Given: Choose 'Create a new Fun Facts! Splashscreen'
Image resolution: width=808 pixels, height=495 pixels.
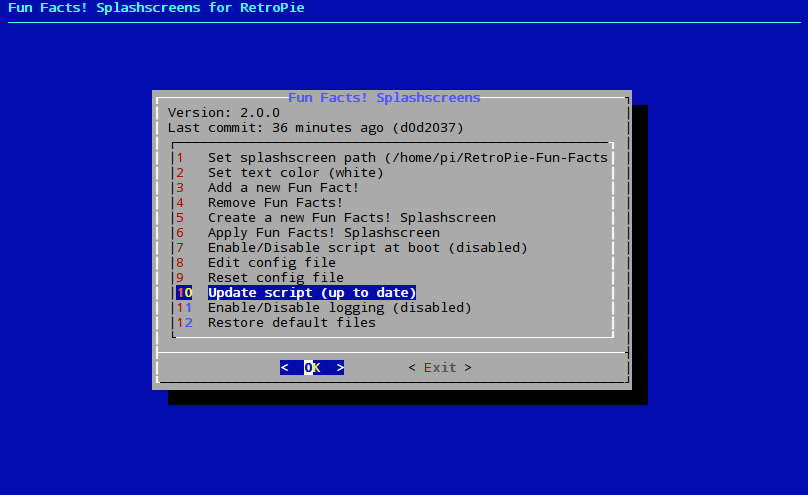Looking at the screenshot, I should click(x=336, y=217).
